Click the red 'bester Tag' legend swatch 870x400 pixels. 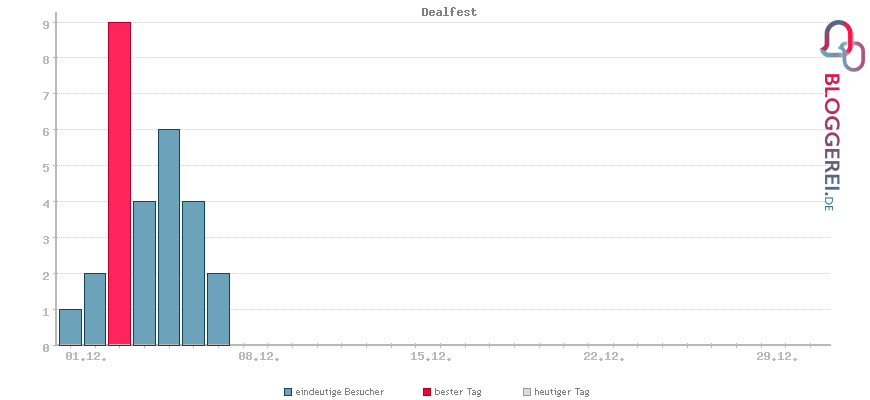[x=426, y=392]
